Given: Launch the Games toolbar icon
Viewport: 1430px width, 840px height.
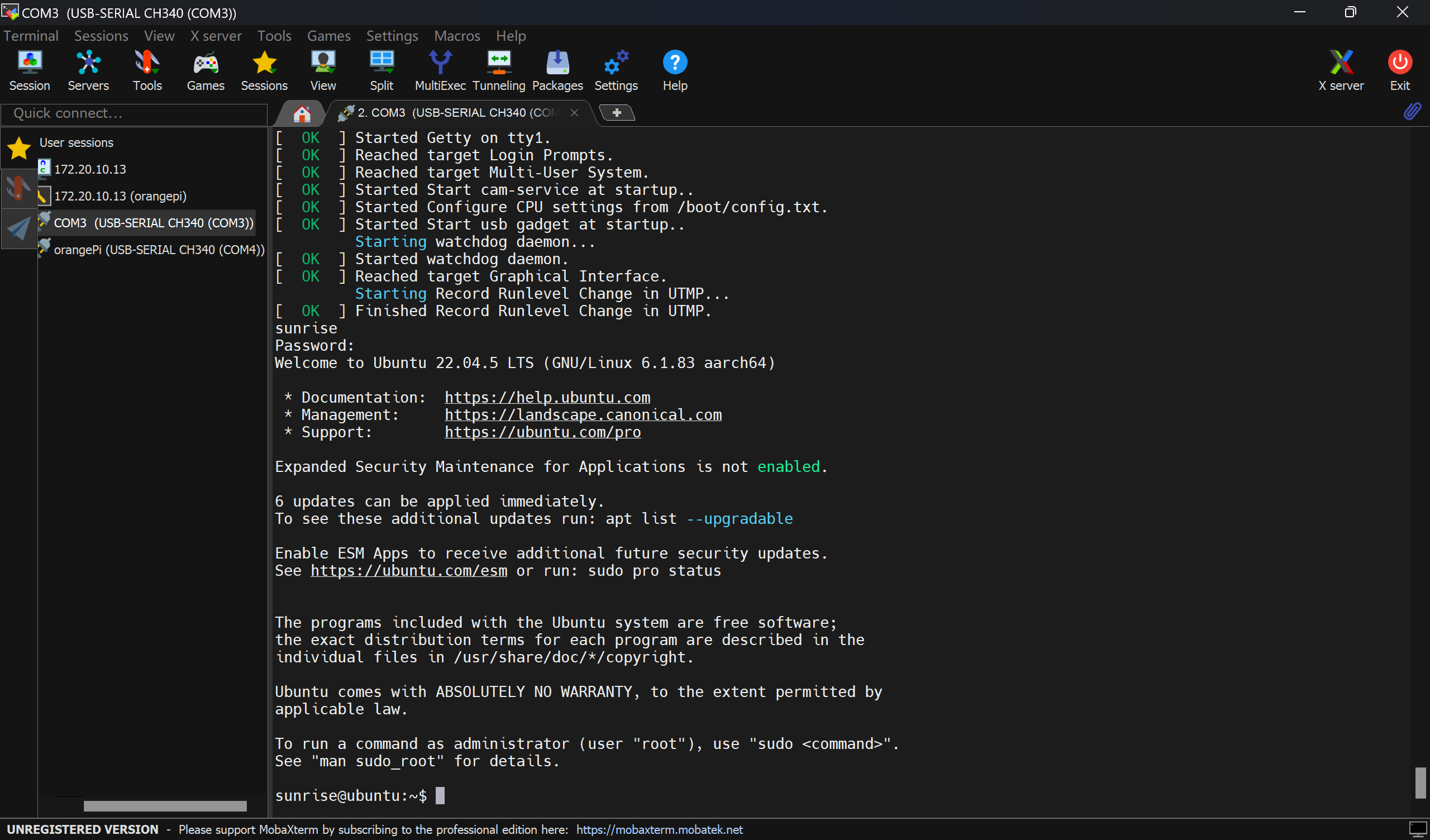Looking at the screenshot, I should (206, 71).
